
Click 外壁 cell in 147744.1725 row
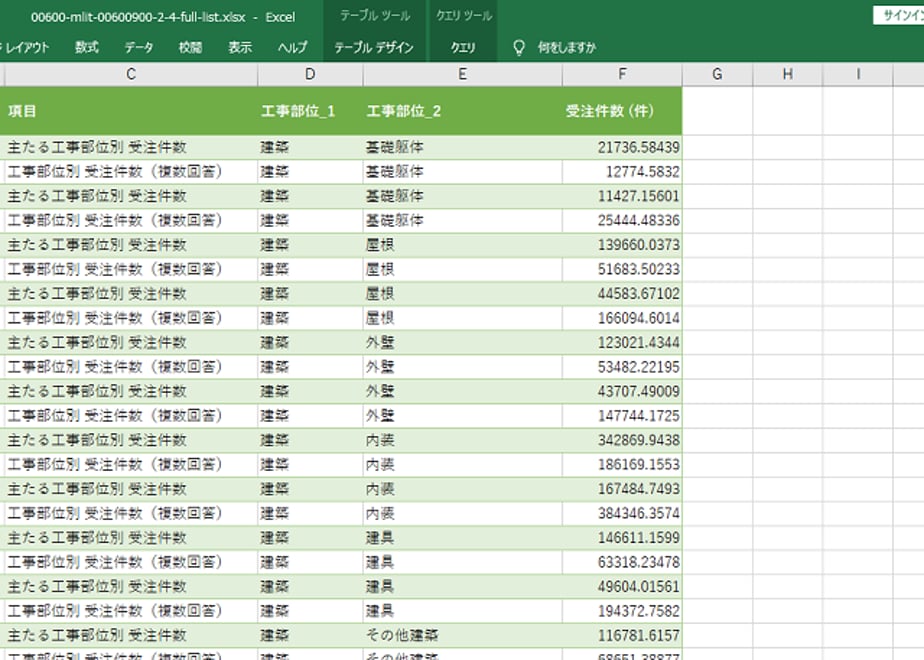coord(463,416)
